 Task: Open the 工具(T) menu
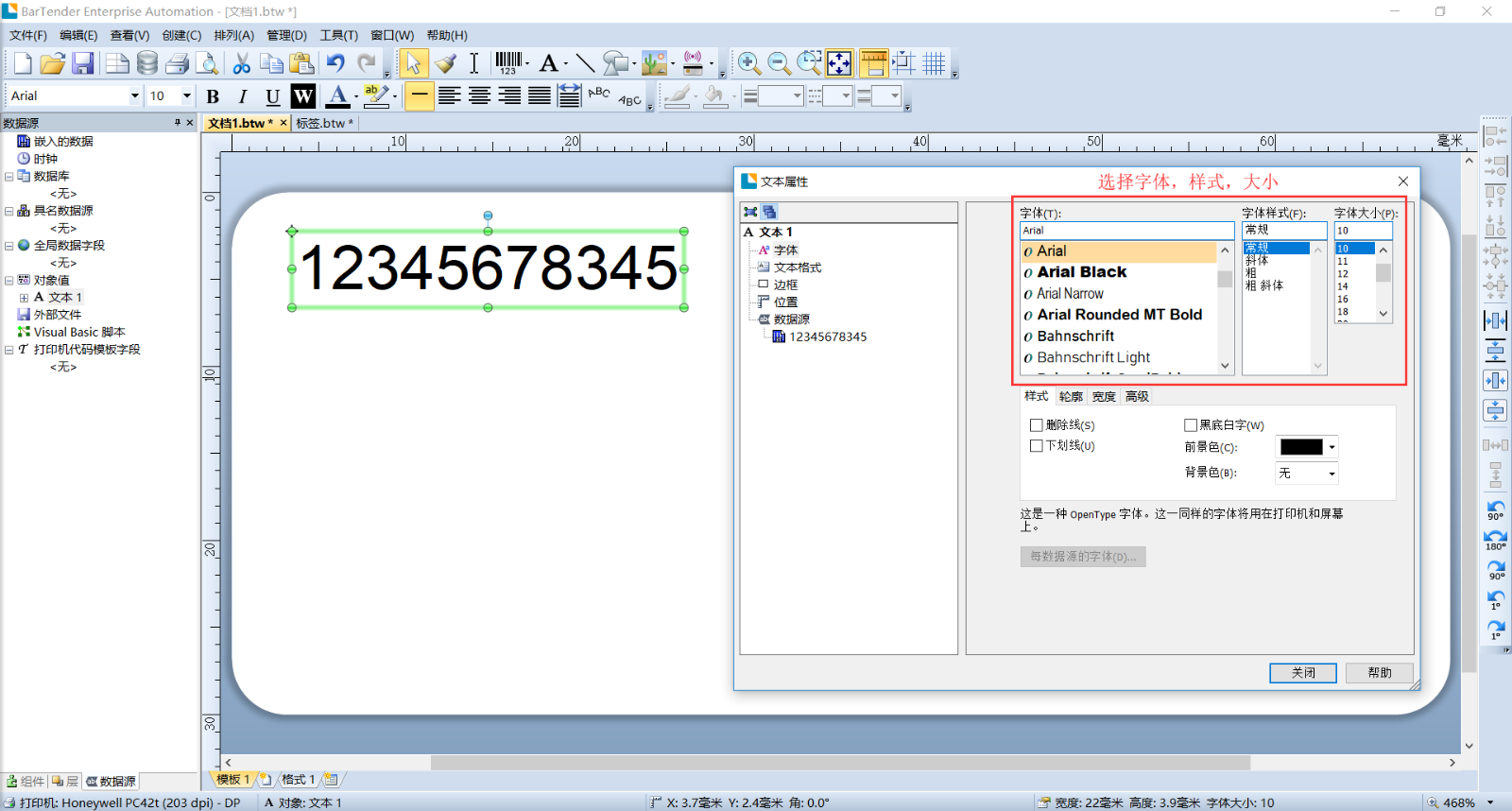point(338,35)
